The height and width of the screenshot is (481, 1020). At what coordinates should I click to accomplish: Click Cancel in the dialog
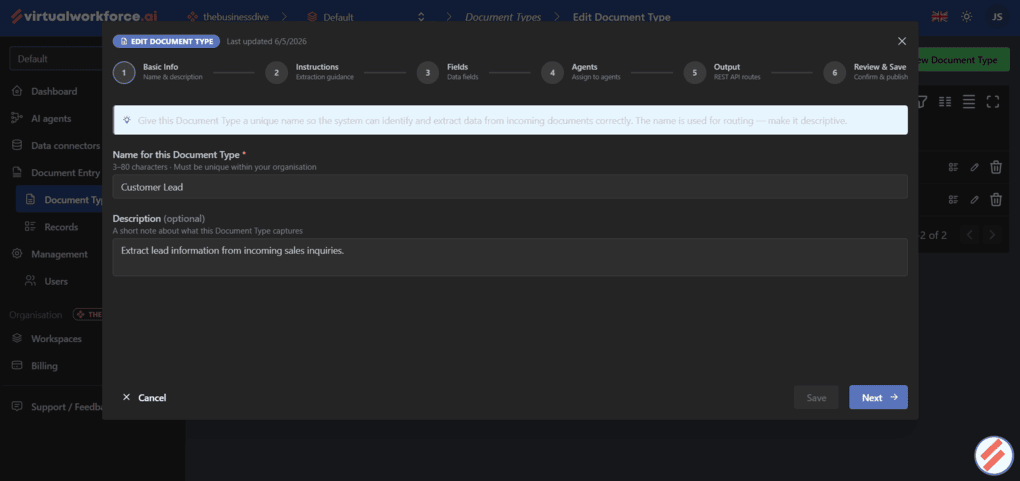click(144, 398)
